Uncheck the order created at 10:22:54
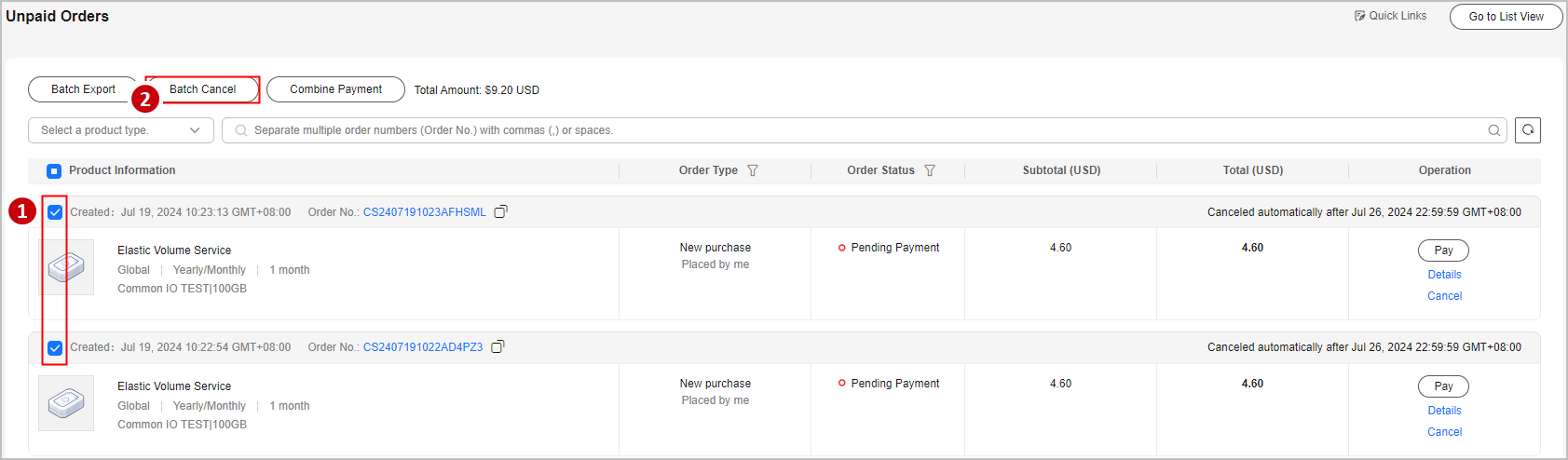Image resolution: width=1568 pixels, height=460 pixels. tap(55, 347)
